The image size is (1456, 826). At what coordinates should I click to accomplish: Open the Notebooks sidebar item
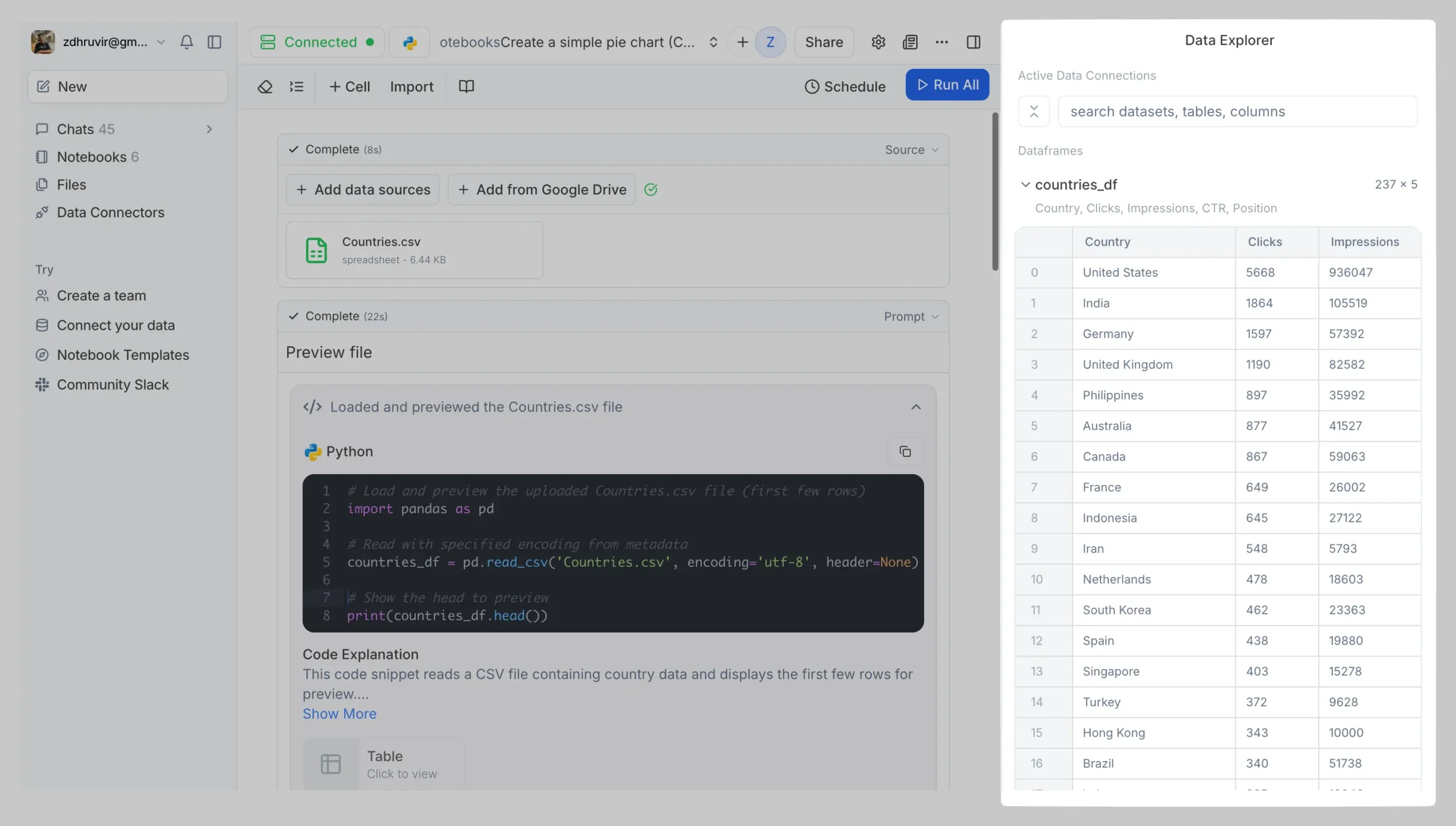92,157
